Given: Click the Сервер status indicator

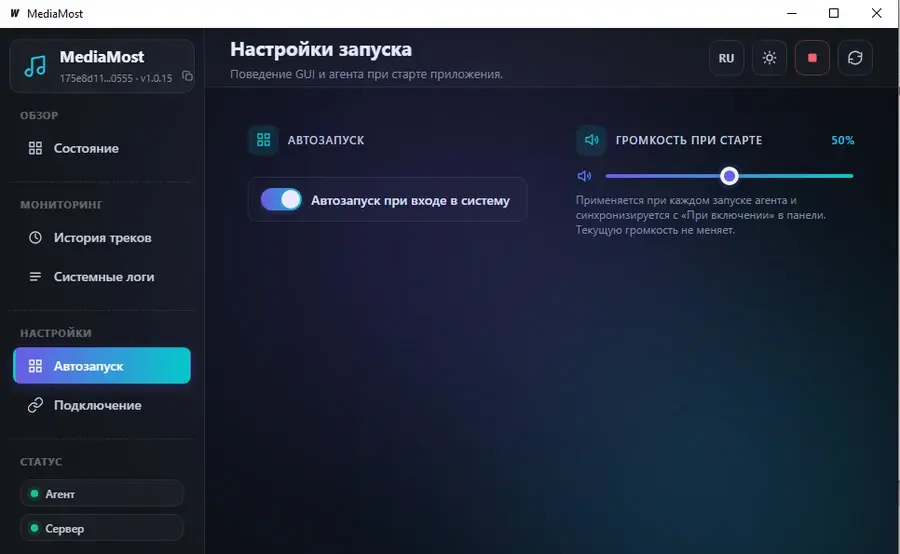Looking at the screenshot, I should tap(102, 528).
